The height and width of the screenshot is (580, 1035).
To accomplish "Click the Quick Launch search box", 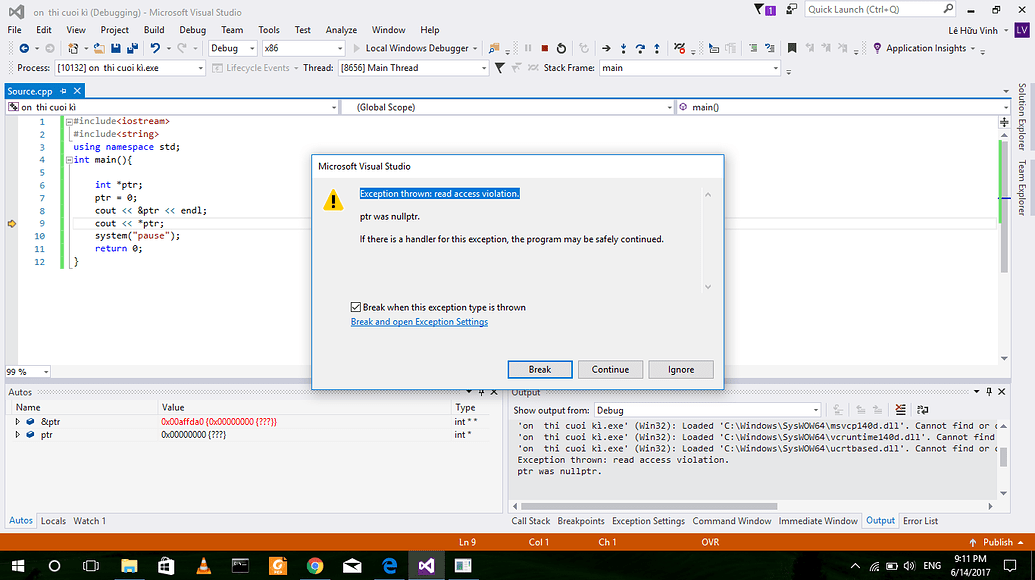I will (880, 8).
